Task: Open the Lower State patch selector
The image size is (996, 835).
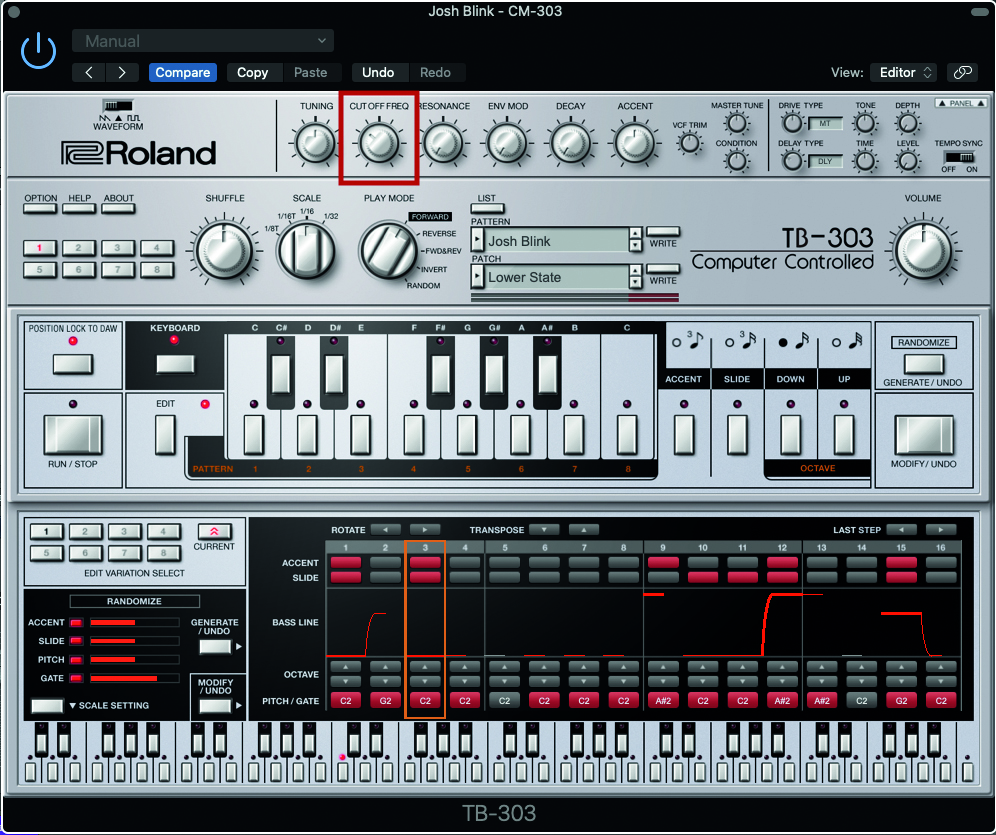Action: (x=556, y=277)
